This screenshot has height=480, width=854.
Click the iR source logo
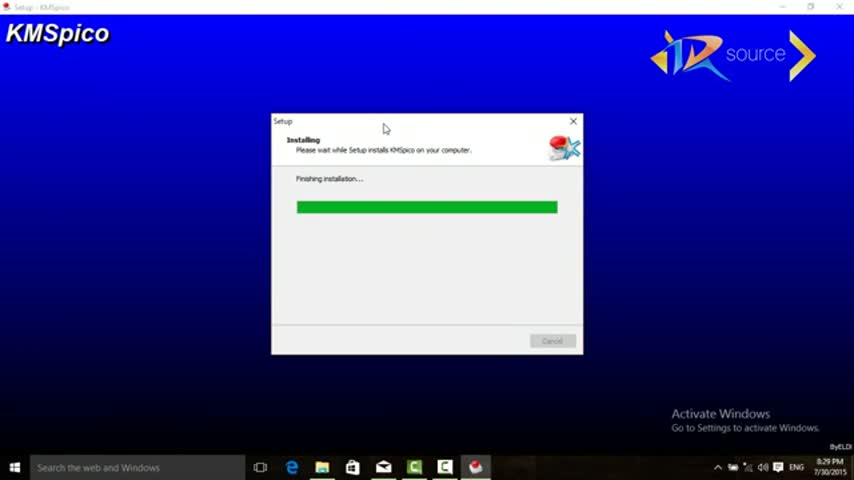[x=733, y=56]
